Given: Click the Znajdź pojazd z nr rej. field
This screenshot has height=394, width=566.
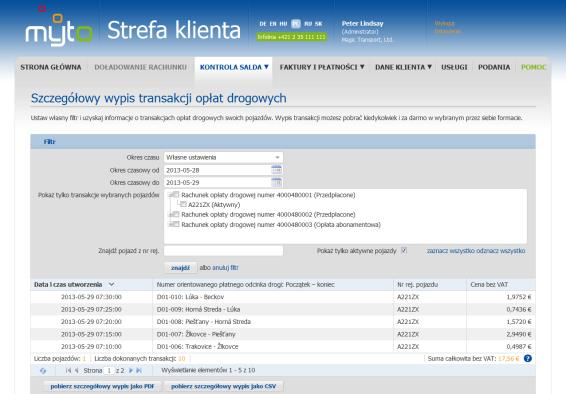Looking at the screenshot, I should pyautogui.click(x=223, y=251).
